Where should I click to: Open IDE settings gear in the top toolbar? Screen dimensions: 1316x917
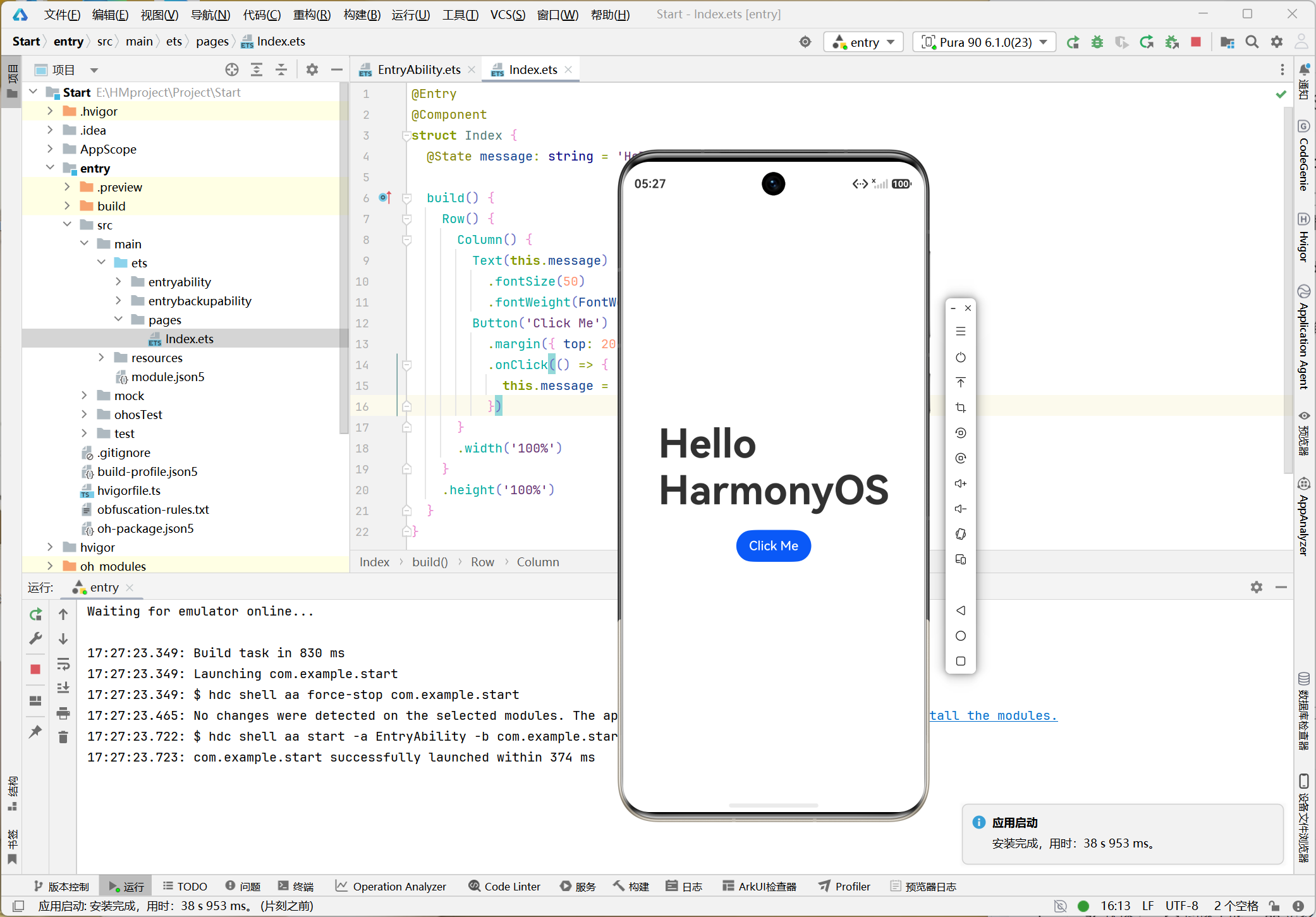point(1277,42)
